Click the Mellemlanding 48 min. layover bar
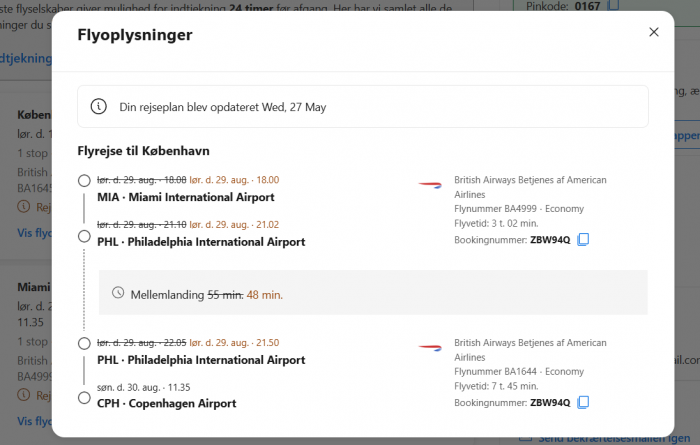The height and width of the screenshot is (445, 700). 373,293
